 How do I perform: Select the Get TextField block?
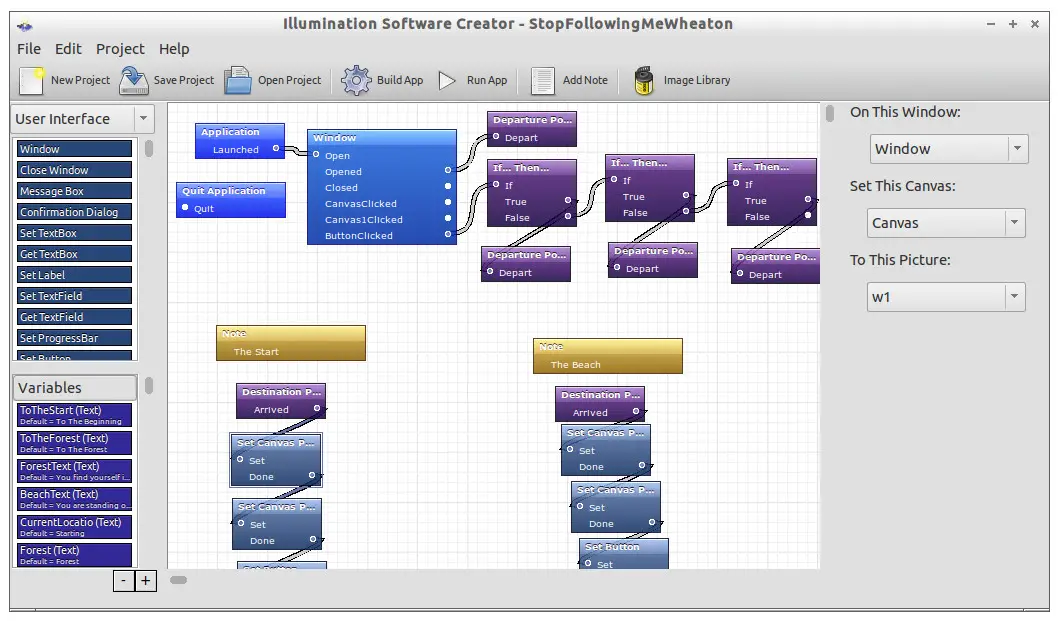pyautogui.click(x=74, y=316)
